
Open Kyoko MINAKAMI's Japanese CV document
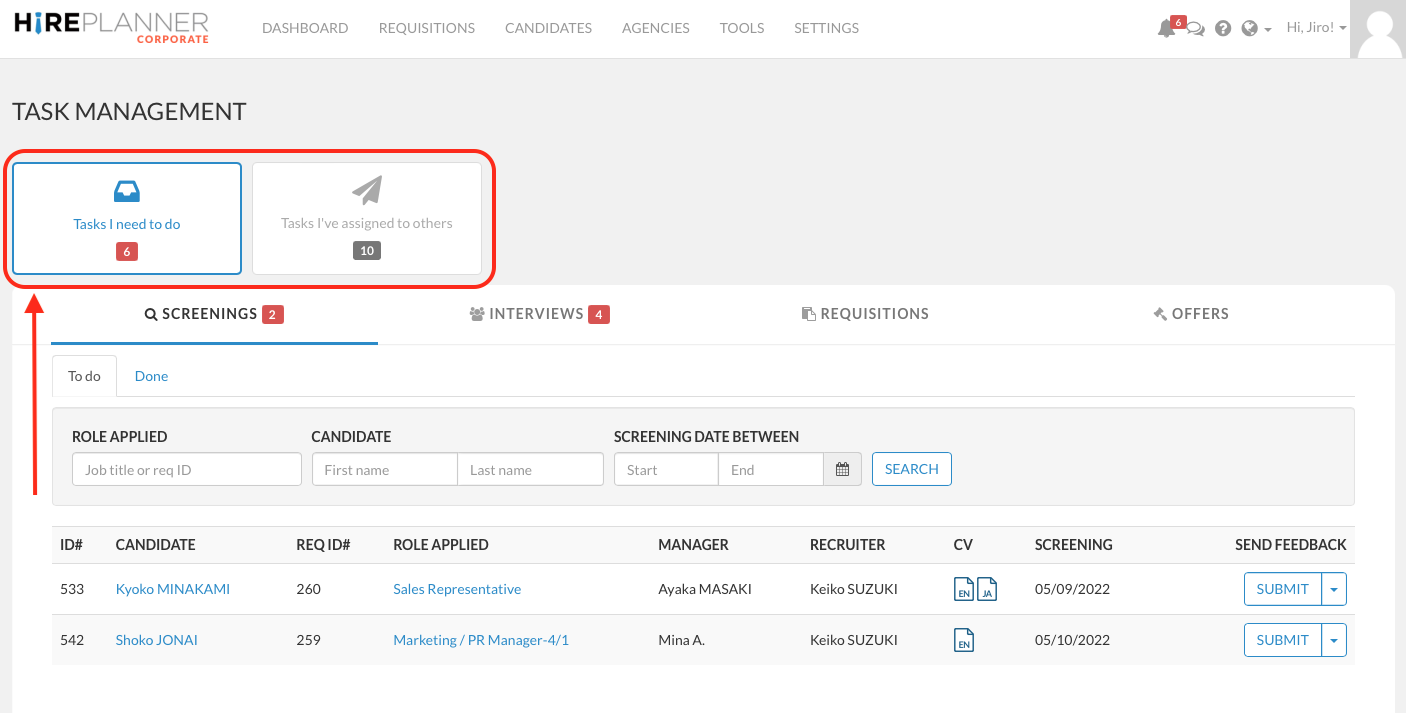tap(986, 589)
